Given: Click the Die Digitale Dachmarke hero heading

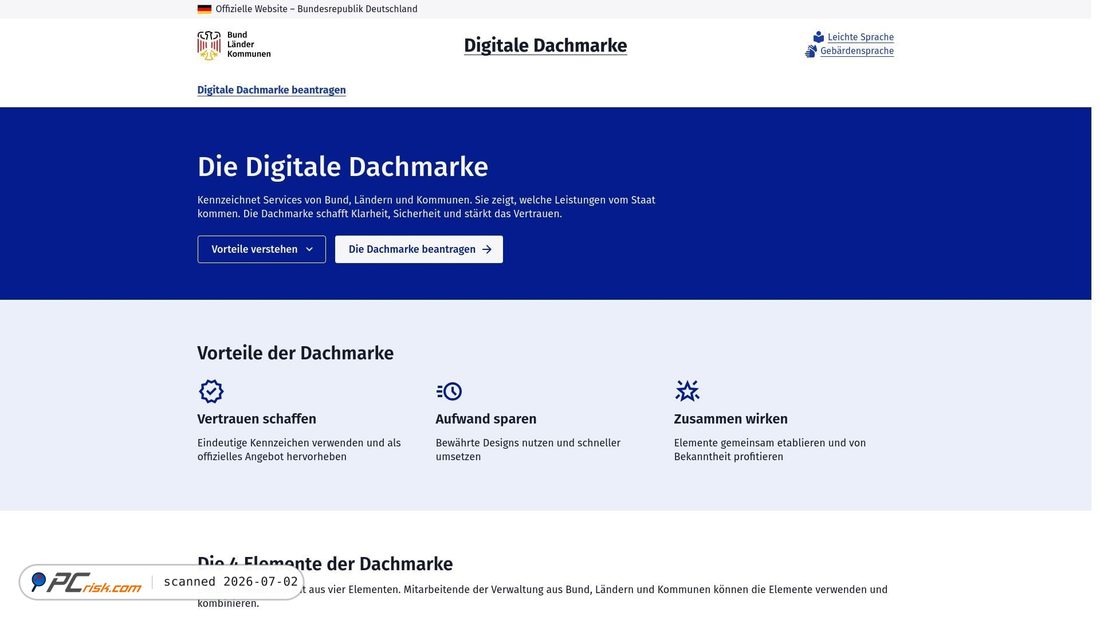Looking at the screenshot, I should [x=342, y=167].
